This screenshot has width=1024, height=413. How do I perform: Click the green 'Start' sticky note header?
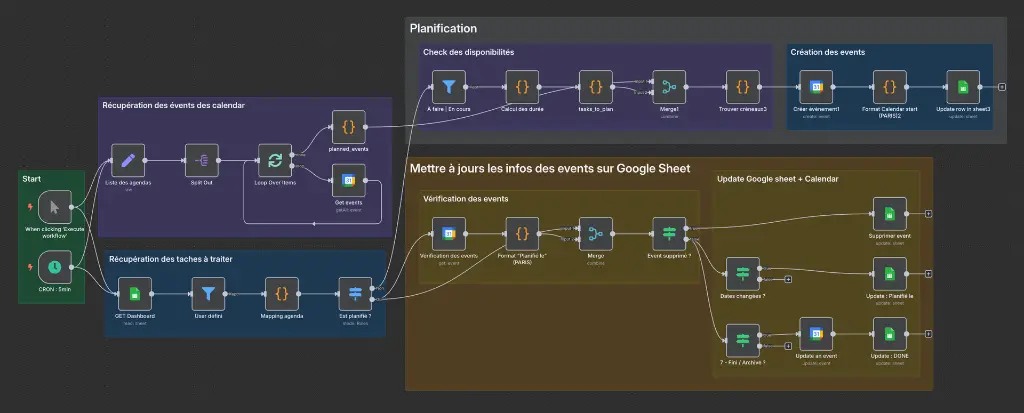pos(33,180)
